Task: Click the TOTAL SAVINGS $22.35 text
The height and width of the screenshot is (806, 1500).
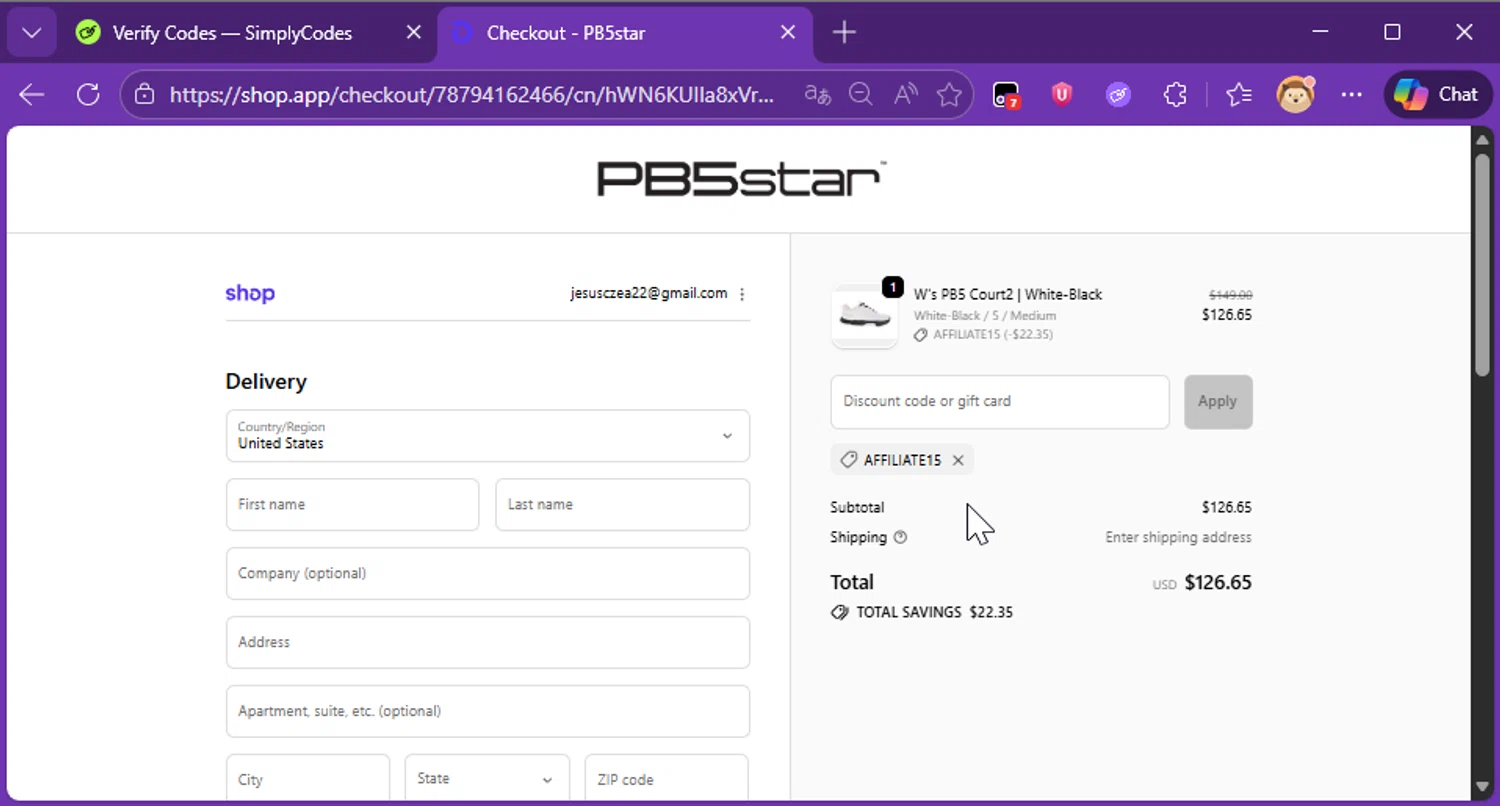Action: [x=934, y=612]
